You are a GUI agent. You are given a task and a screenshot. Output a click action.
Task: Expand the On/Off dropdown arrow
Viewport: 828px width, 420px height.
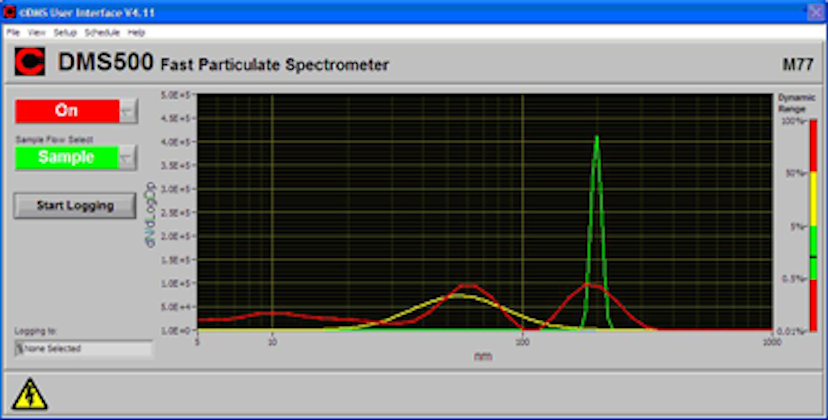[128, 111]
